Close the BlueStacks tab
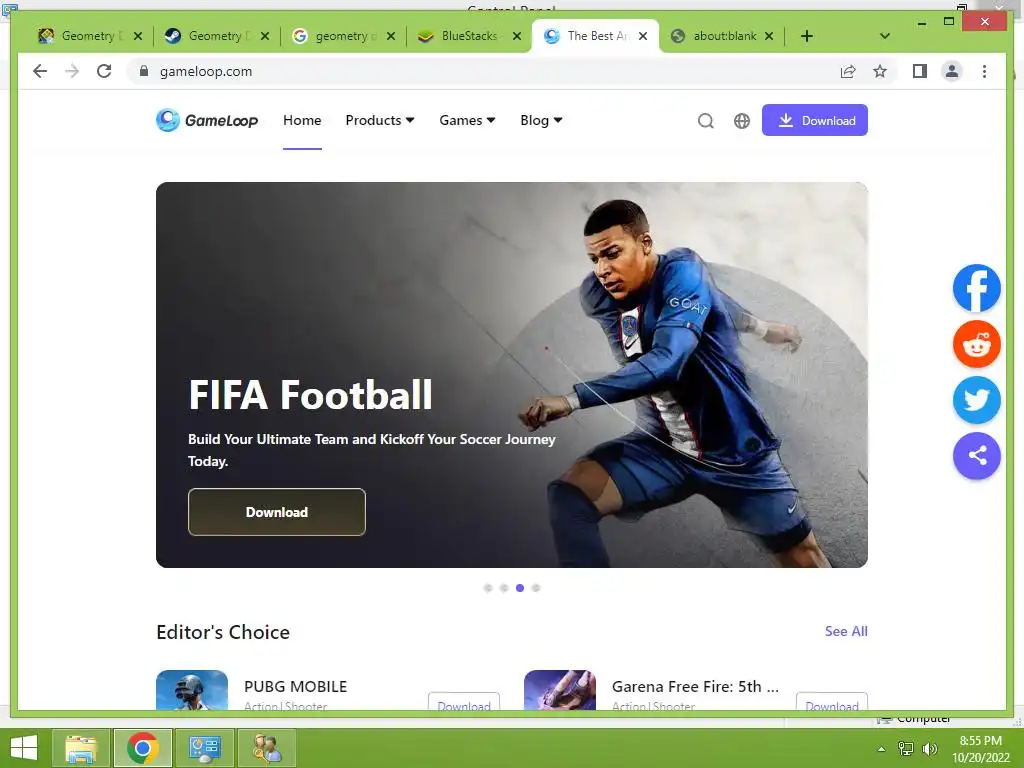 517,36
